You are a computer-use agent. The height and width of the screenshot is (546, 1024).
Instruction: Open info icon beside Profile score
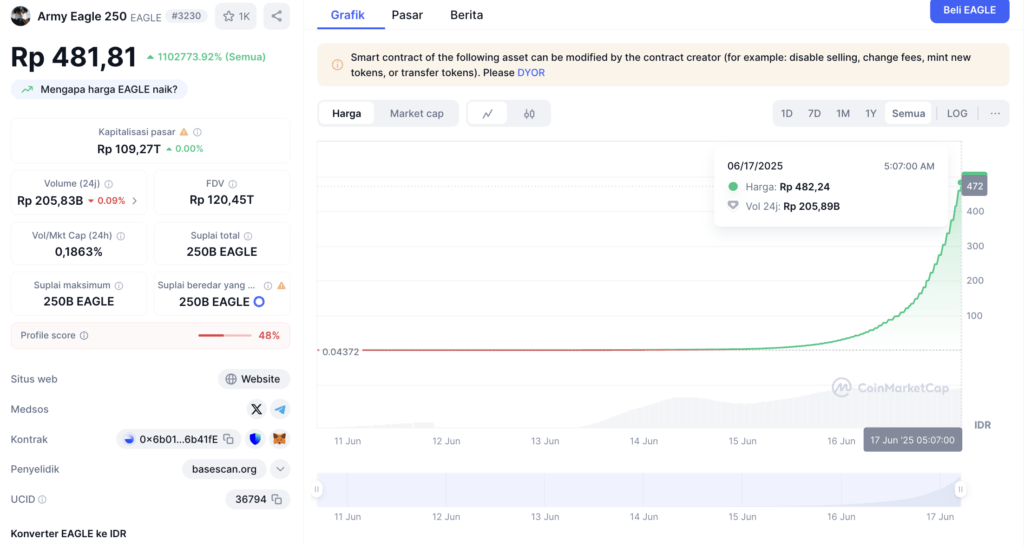pyautogui.click(x=84, y=336)
